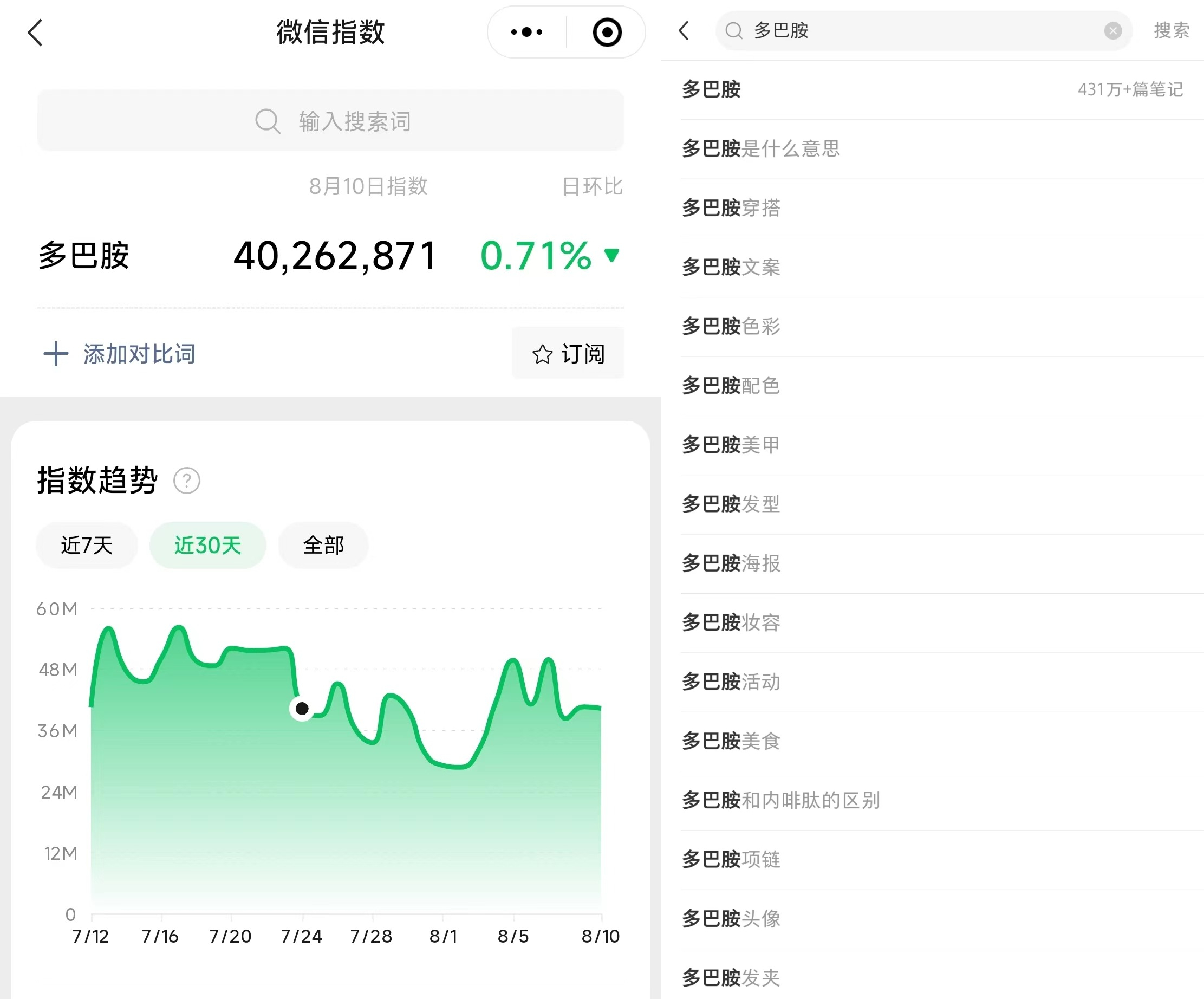Viewport: 1204px width, 999px height.
Task: Go back from the search suggestions page
Action: [x=684, y=30]
